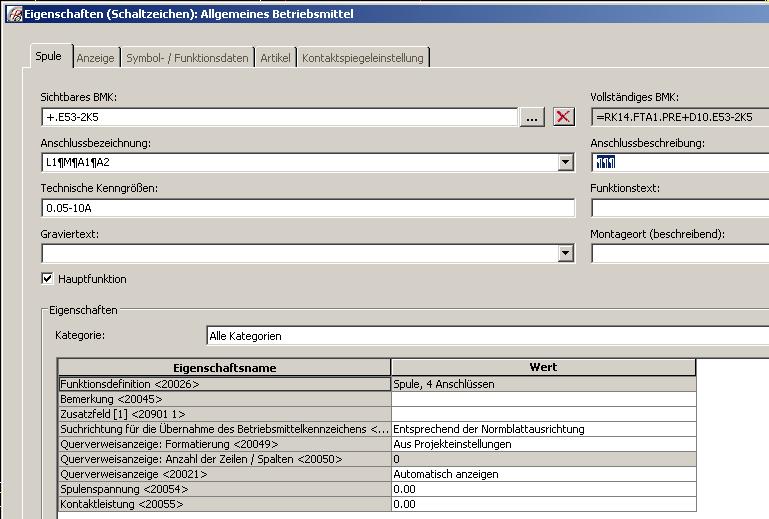Click the Wert column header
This screenshot has height=519, width=769.
click(543, 367)
